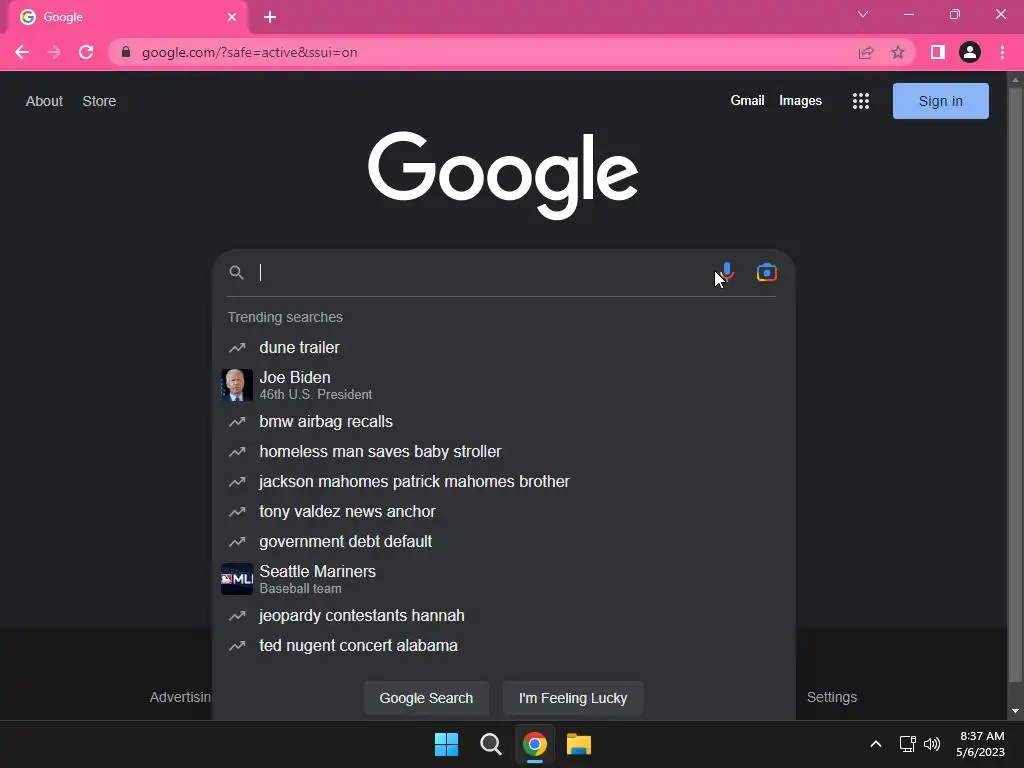Open the Chrome profile avatar icon
1024x768 pixels.
coord(970,52)
